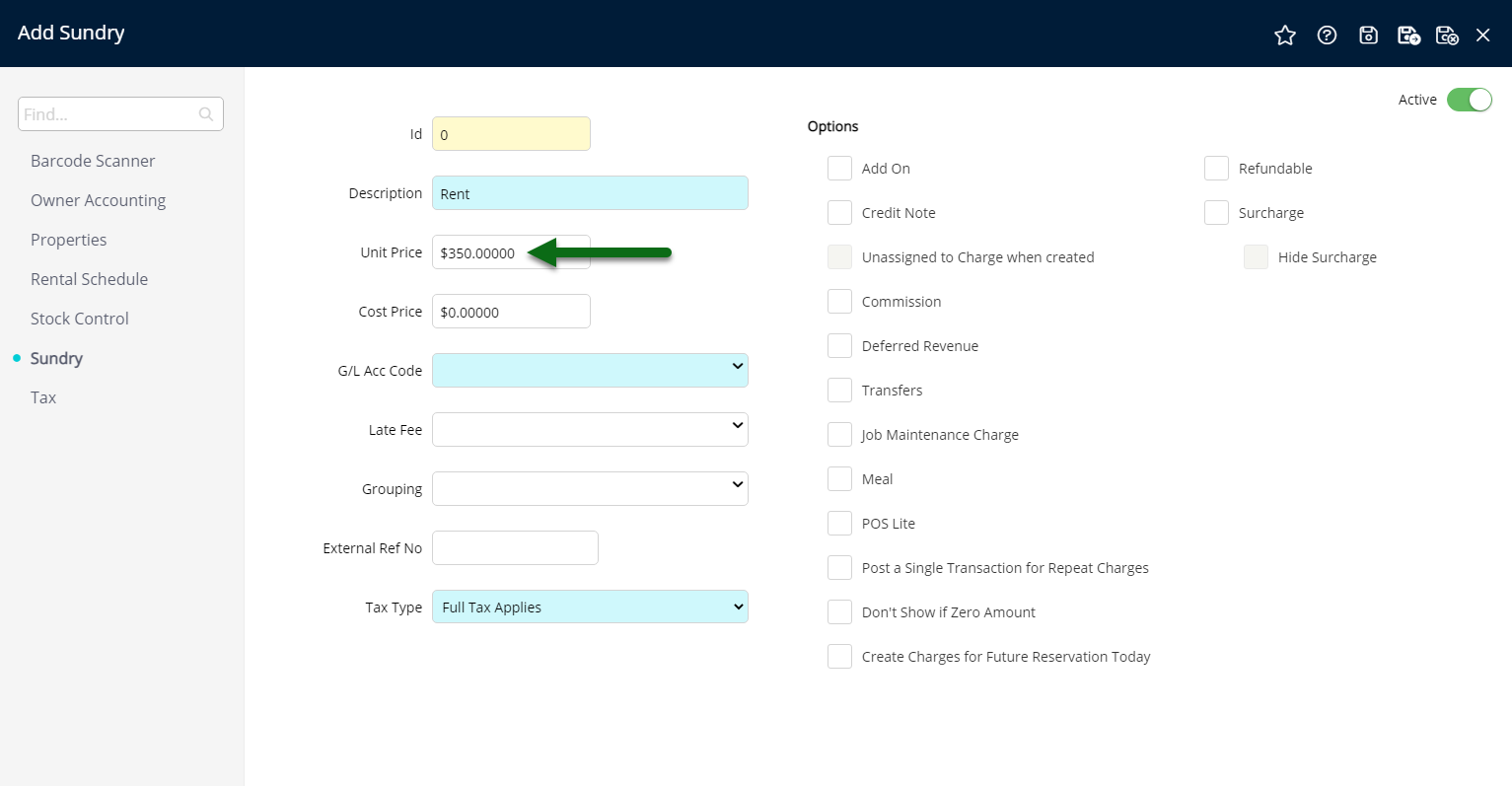This screenshot has width=1512, height=786.
Task: Open the Tax Type dropdown
Action: click(590, 607)
